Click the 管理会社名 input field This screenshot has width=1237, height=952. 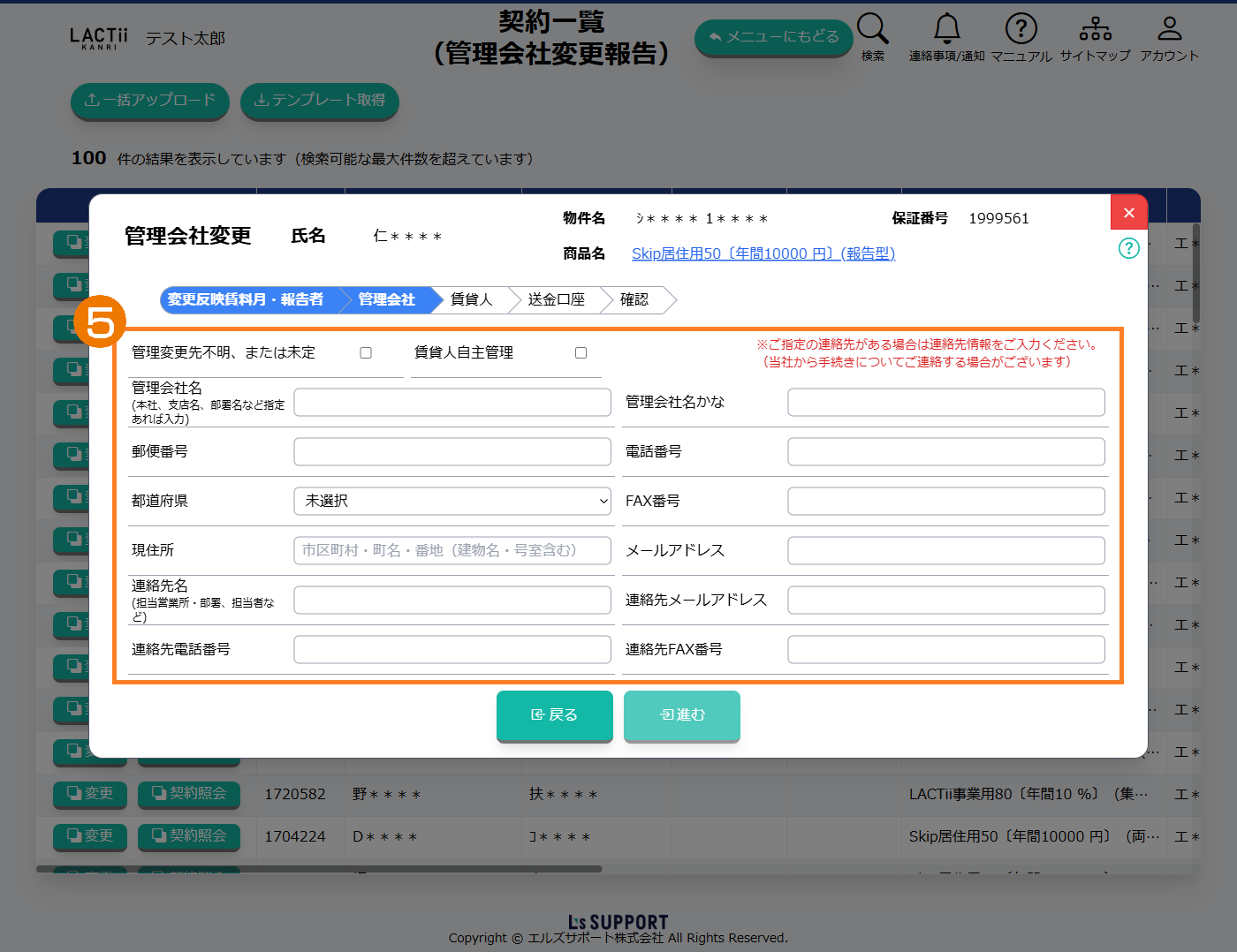pos(452,403)
